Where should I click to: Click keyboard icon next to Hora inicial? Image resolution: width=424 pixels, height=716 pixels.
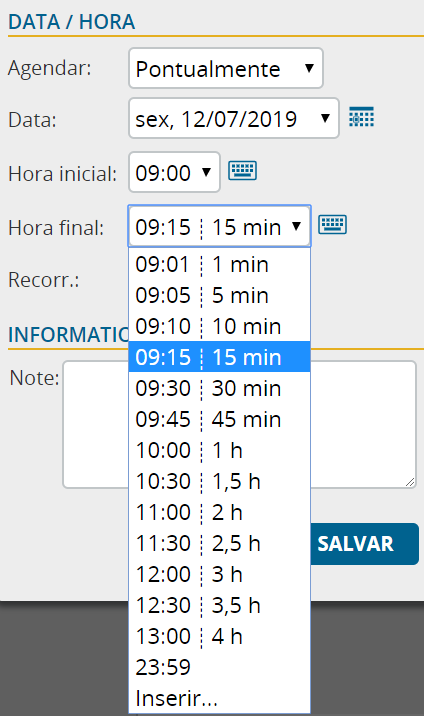tap(242, 170)
